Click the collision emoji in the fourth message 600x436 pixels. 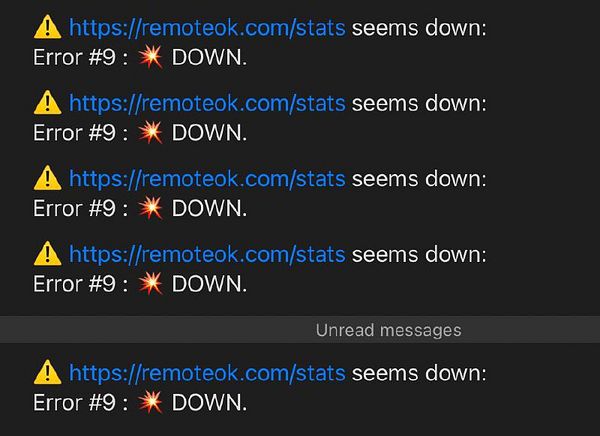[151, 283]
